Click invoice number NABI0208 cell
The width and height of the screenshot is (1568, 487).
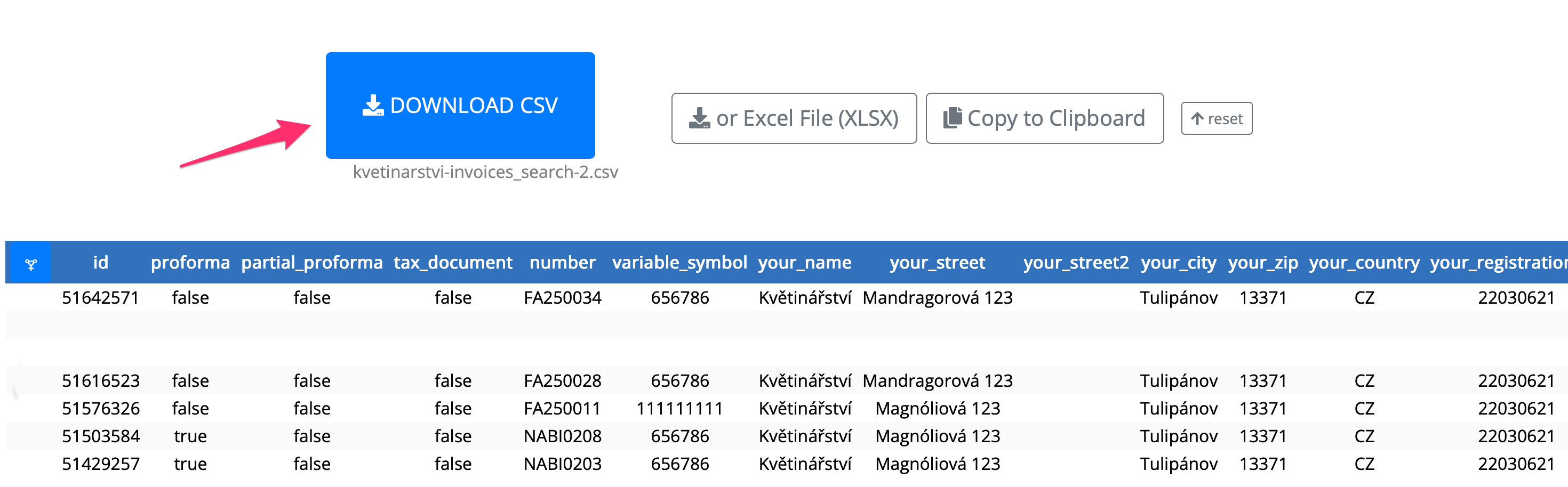click(x=562, y=436)
